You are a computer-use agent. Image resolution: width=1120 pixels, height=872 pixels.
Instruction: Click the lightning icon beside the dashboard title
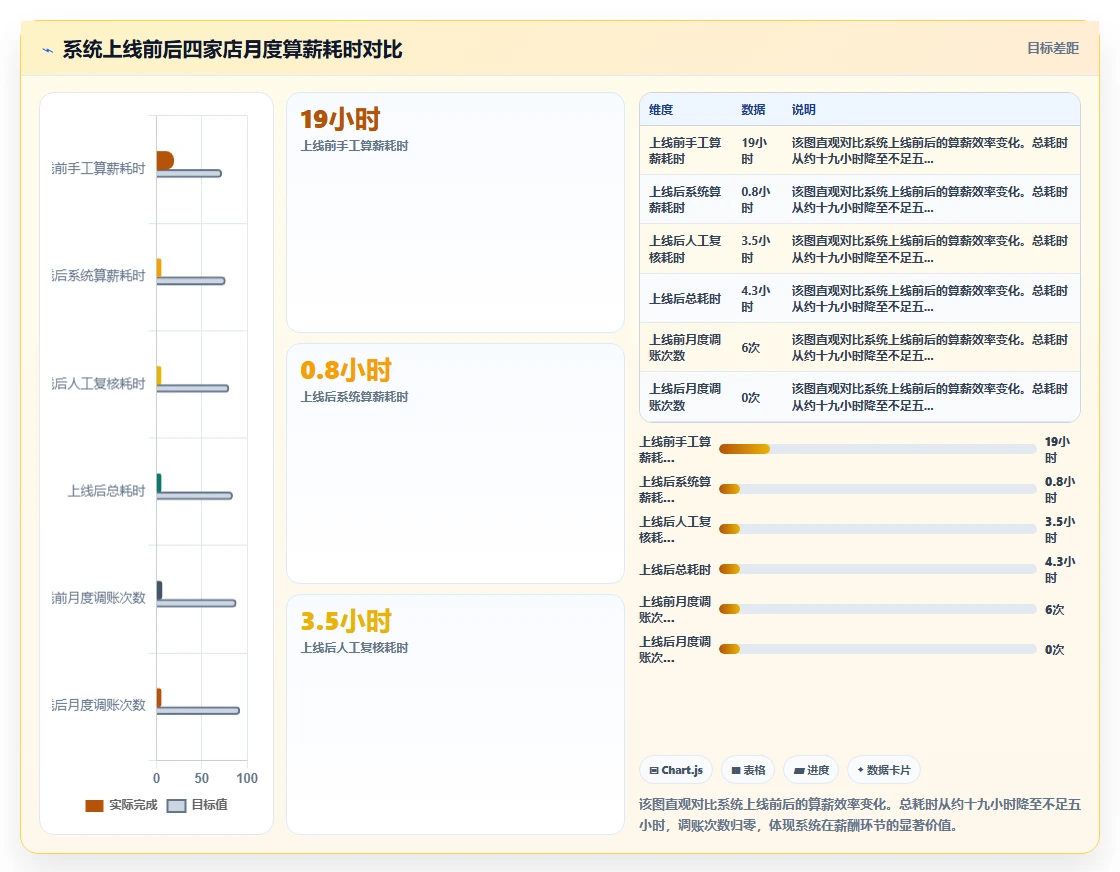[x=48, y=50]
